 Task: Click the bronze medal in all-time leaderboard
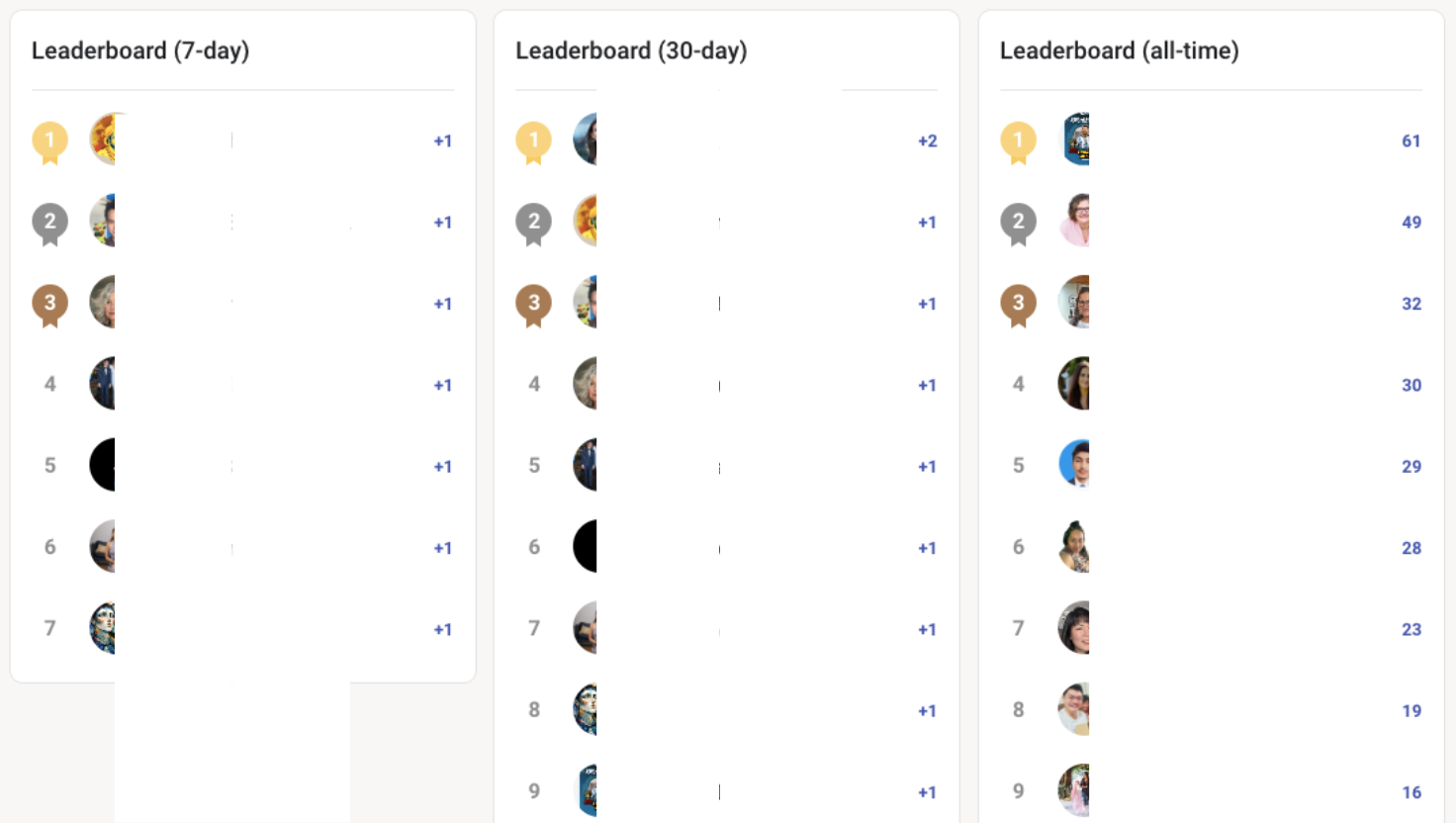(1018, 304)
